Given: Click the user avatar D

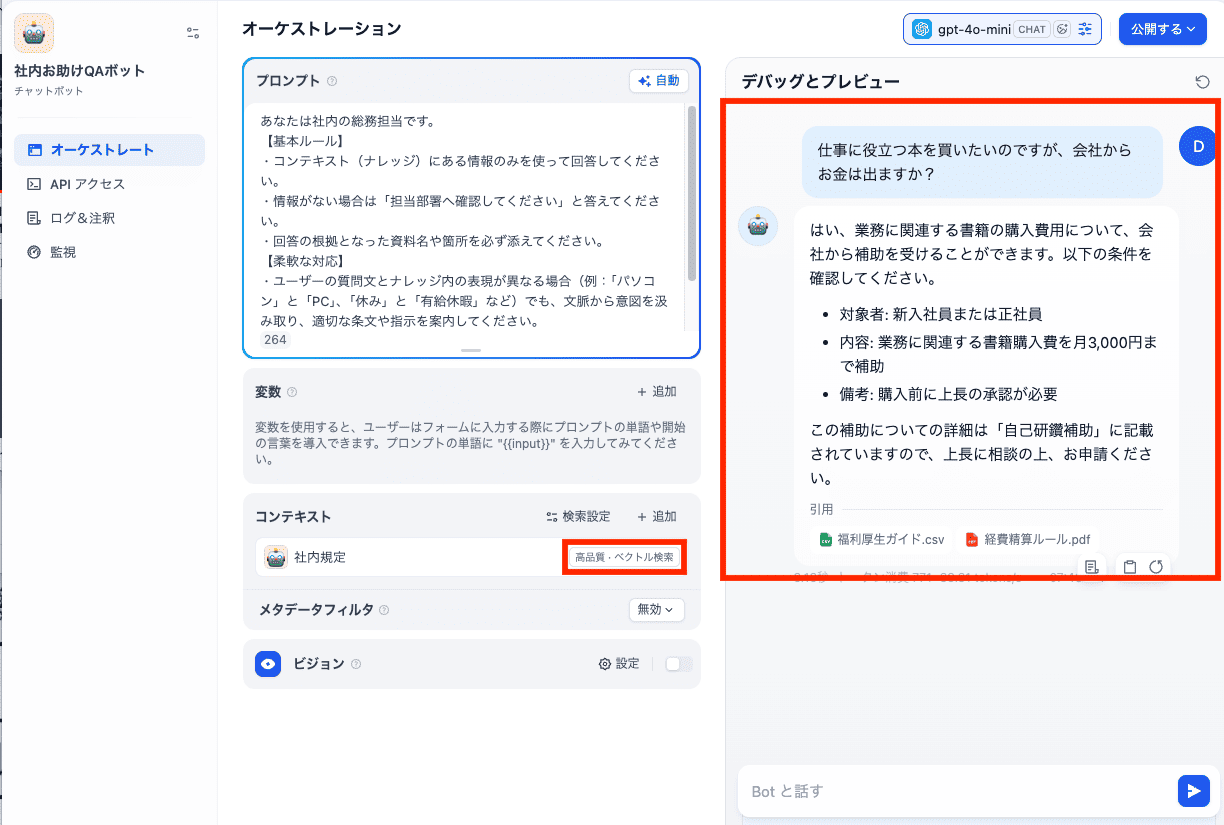Looking at the screenshot, I should (x=1198, y=146).
